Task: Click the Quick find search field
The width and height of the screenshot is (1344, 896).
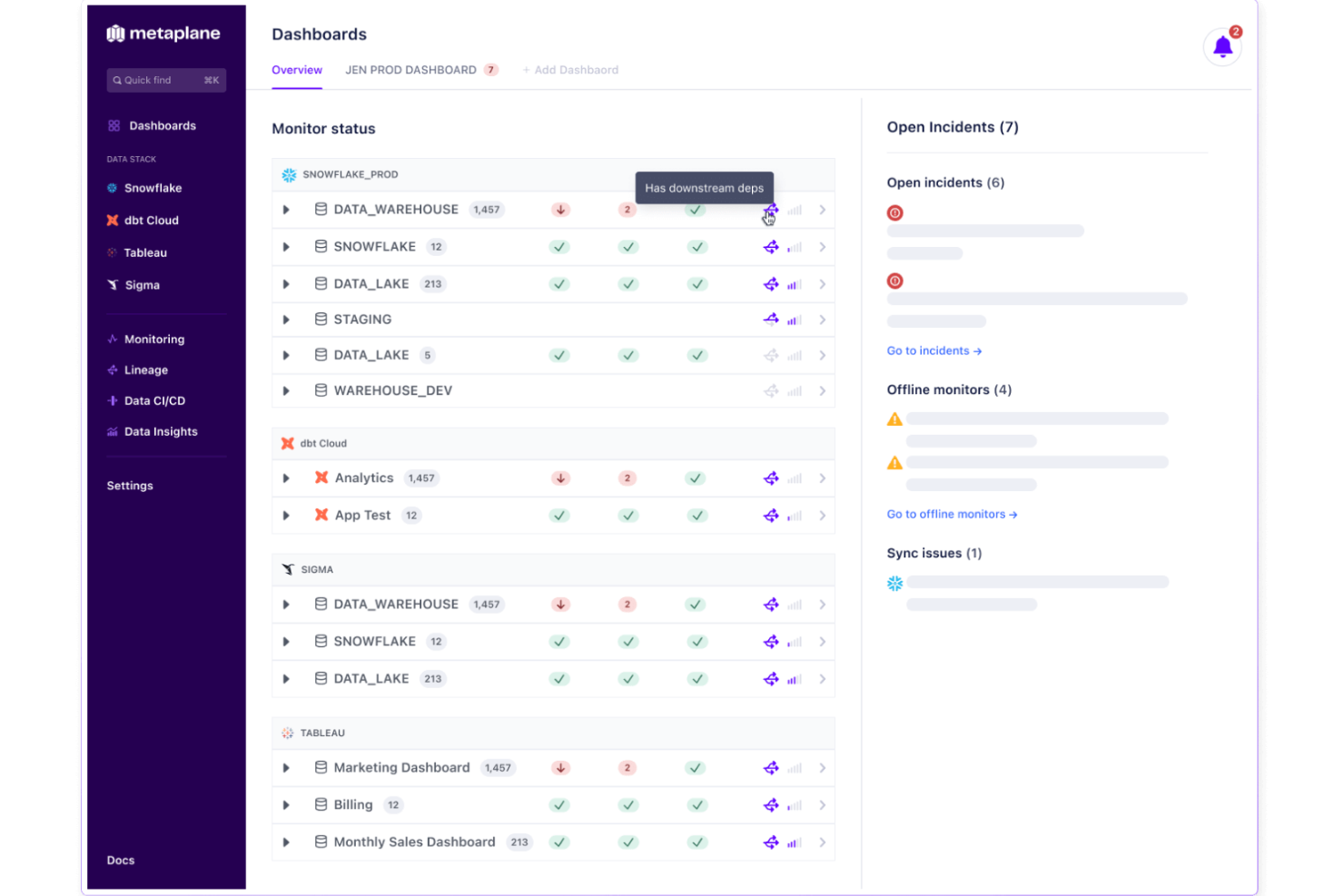Action: click(x=166, y=80)
